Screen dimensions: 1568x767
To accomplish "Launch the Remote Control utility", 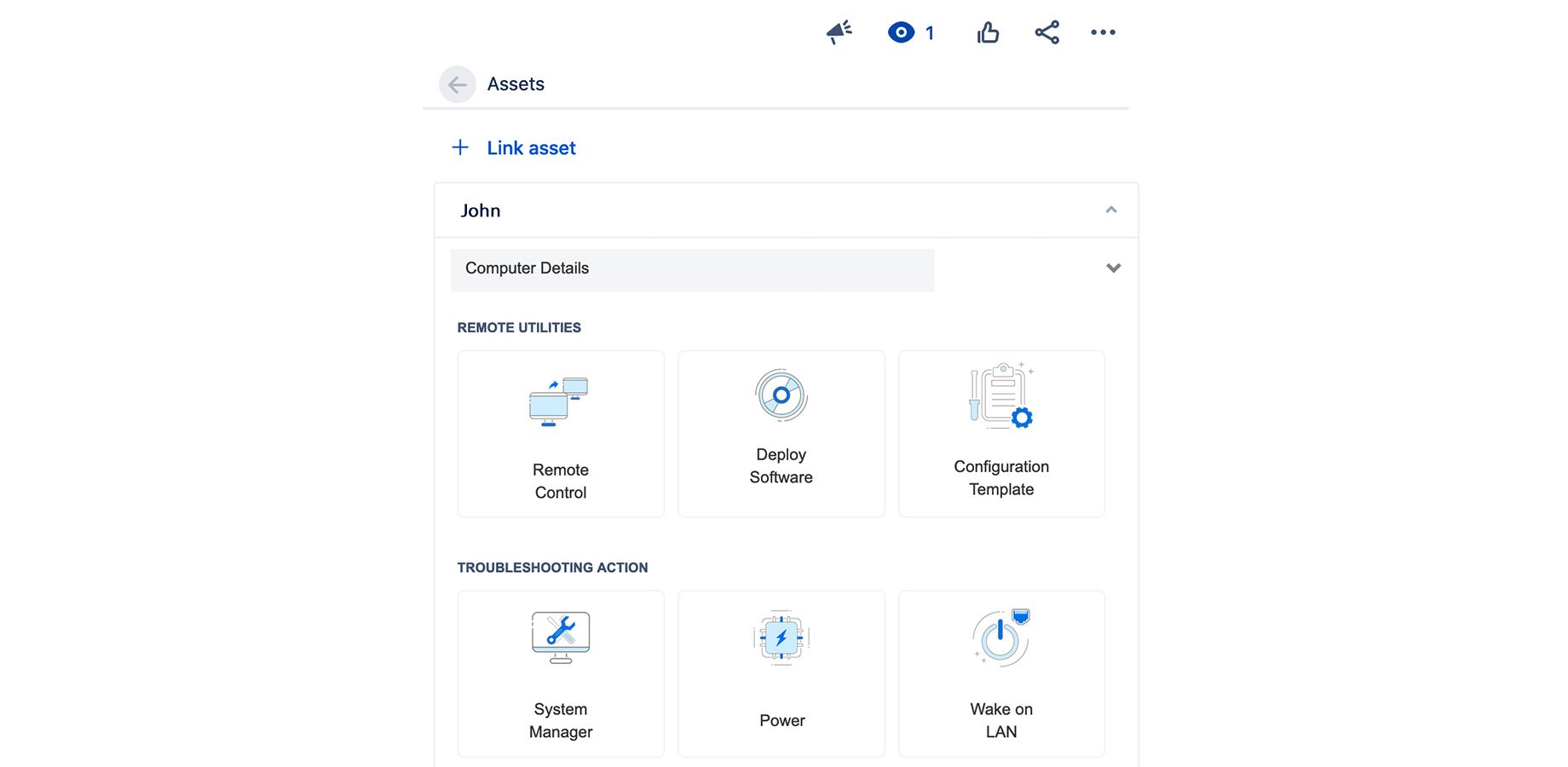I will pos(561,434).
